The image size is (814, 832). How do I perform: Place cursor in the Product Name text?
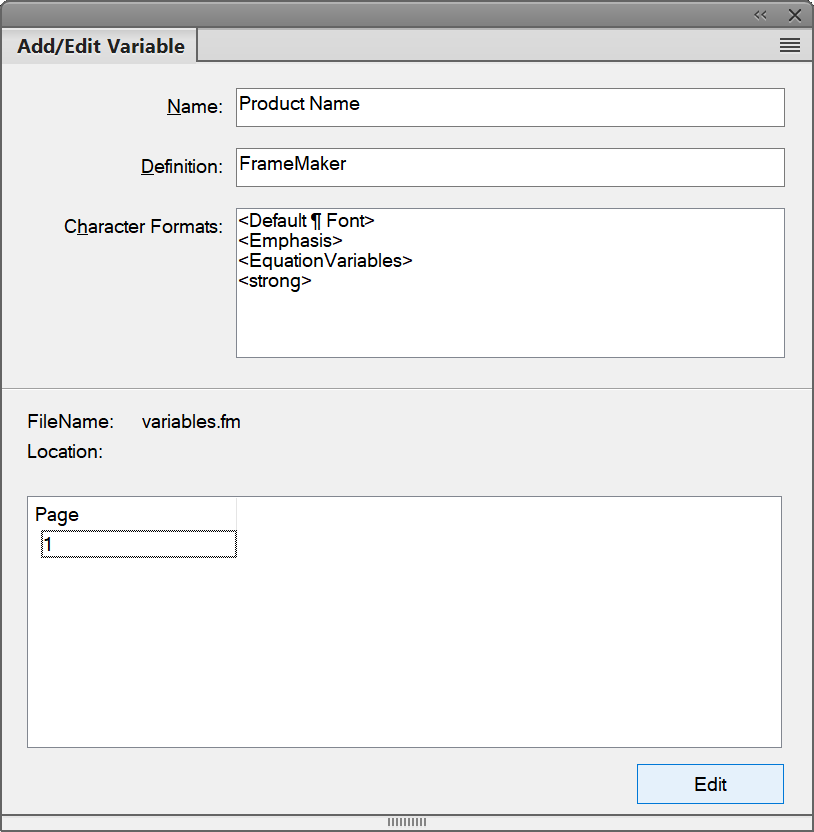click(300, 103)
